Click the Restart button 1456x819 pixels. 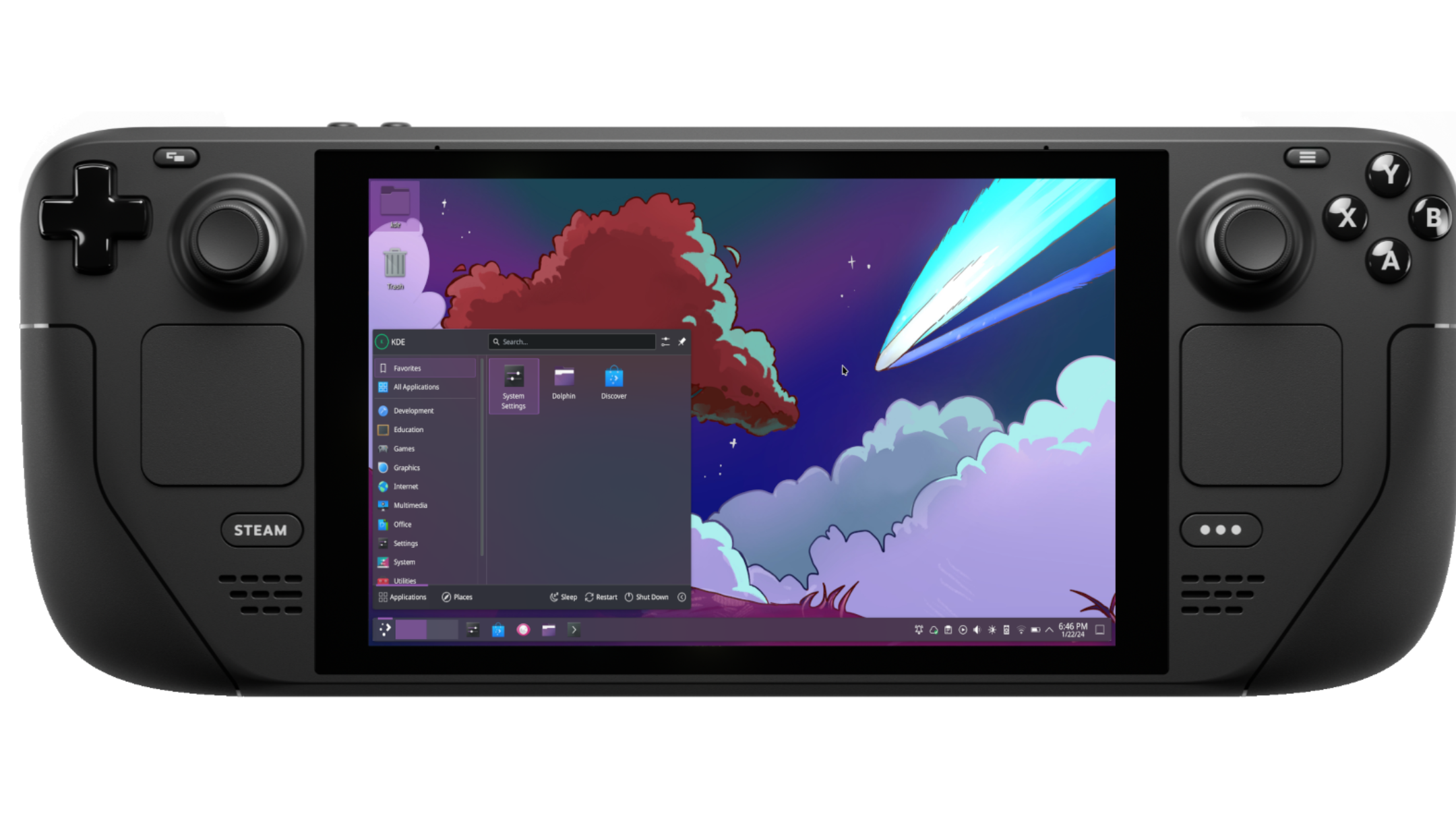(x=600, y=596)
